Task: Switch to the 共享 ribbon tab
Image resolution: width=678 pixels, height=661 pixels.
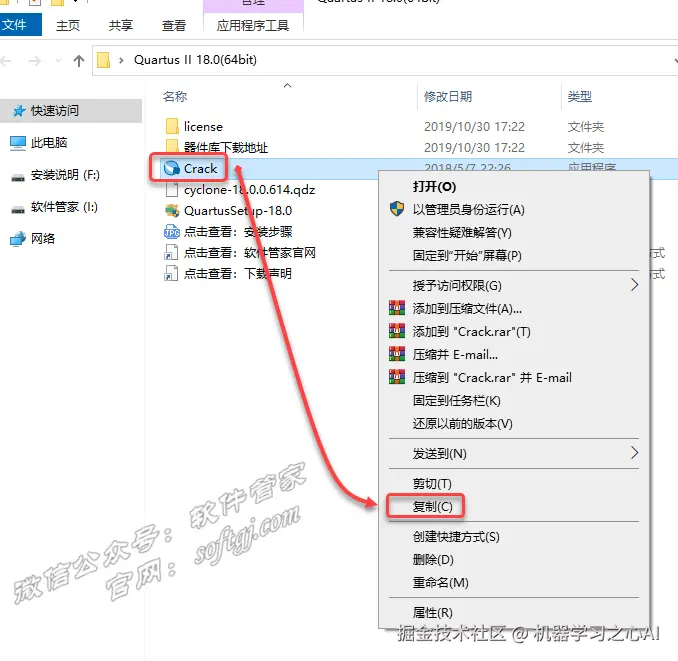Action: click(121, 26)
